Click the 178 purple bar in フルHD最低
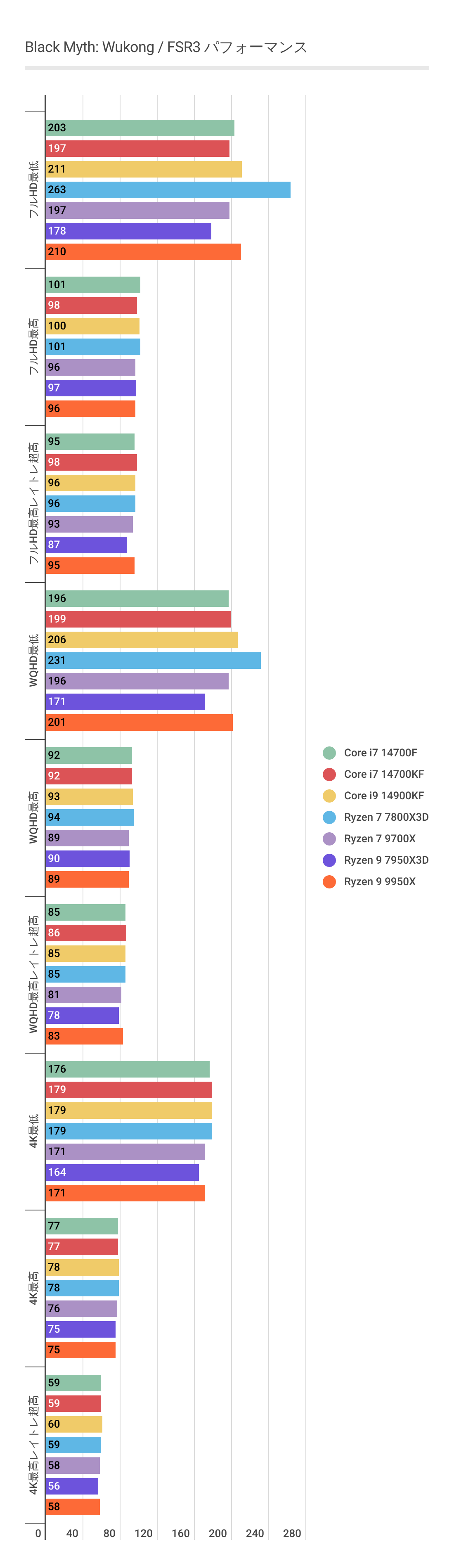Image resolution: width=454 pixels, height=1568 pixels. 128,231
